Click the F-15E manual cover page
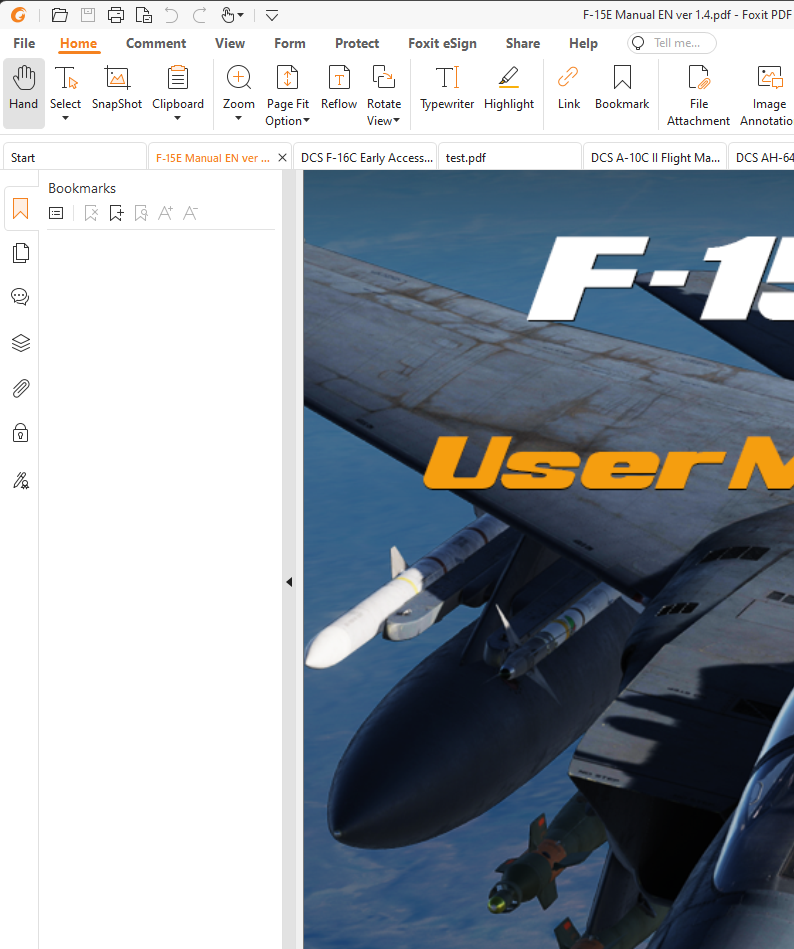The width and height of the screenshot is (794, 949). click(548, 559)
